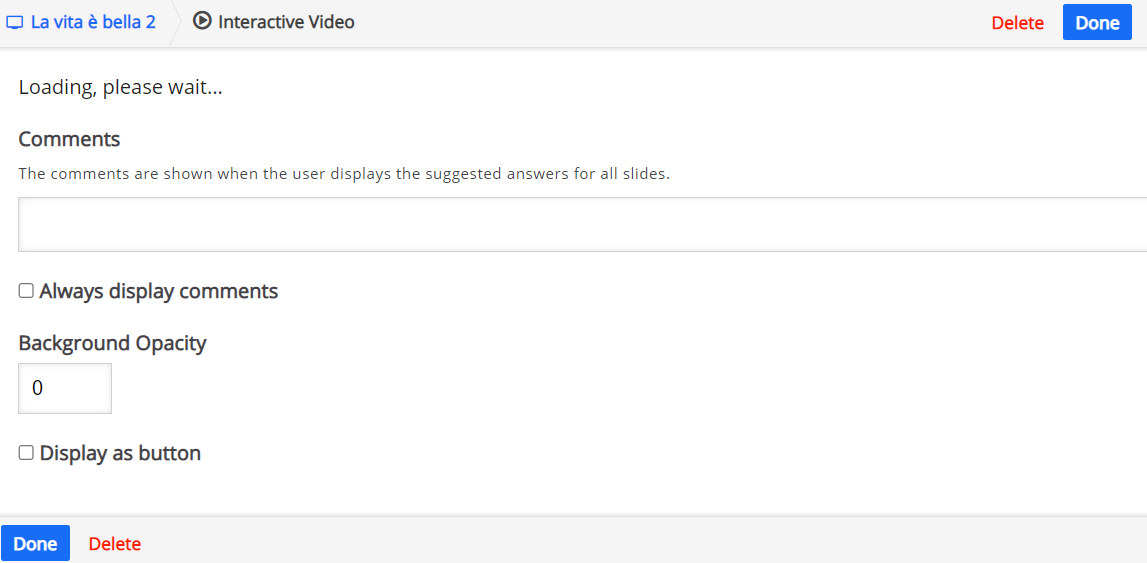Enable Always display comments checkbox
The width and height of the screenshot is (1147, 563).
click(26, 291)
